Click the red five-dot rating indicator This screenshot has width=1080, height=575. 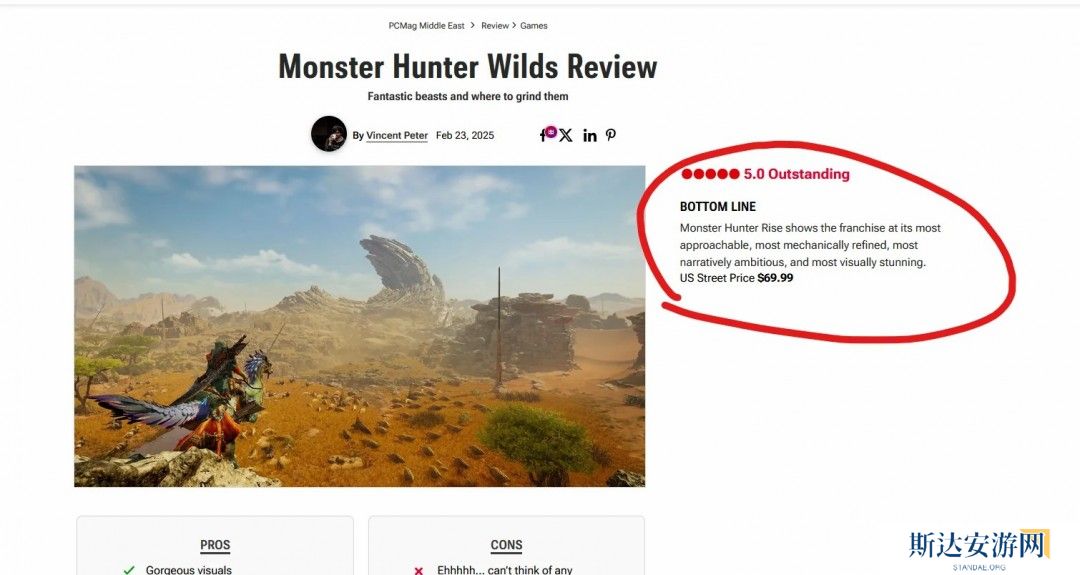(x=710, y=174)
